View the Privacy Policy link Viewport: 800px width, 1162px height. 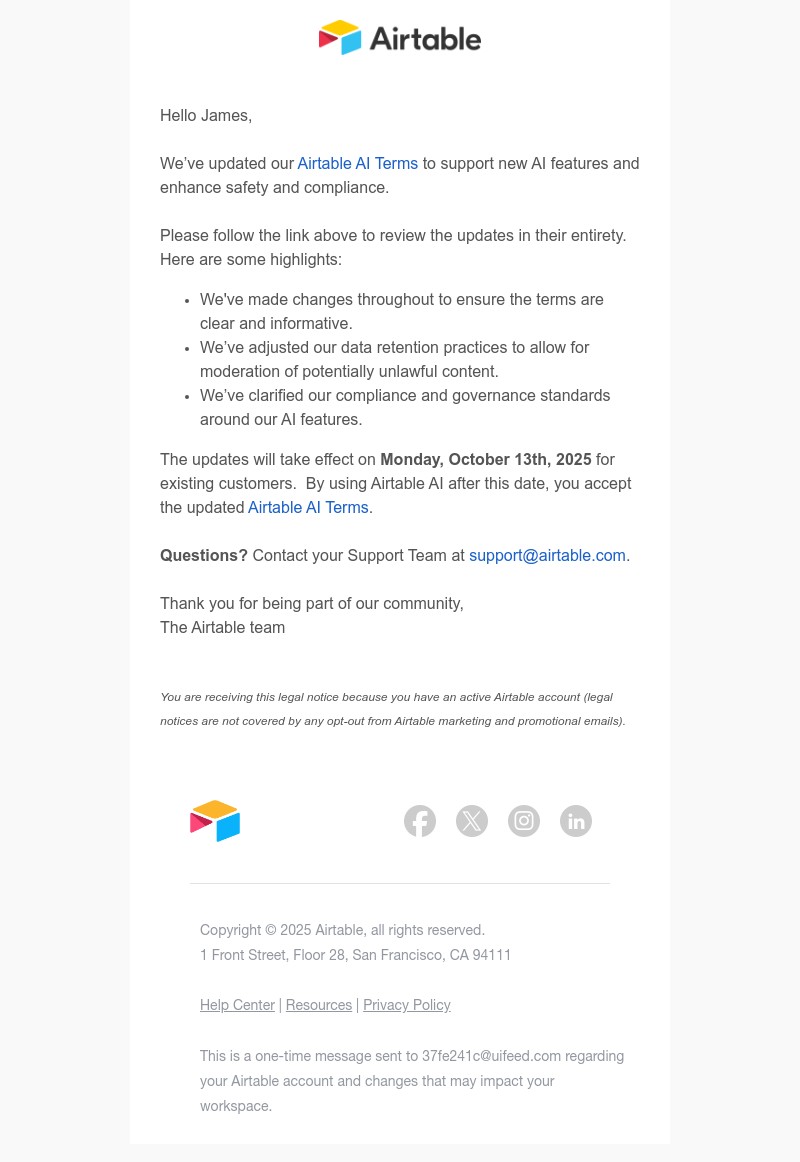(x=407, y=1006)
